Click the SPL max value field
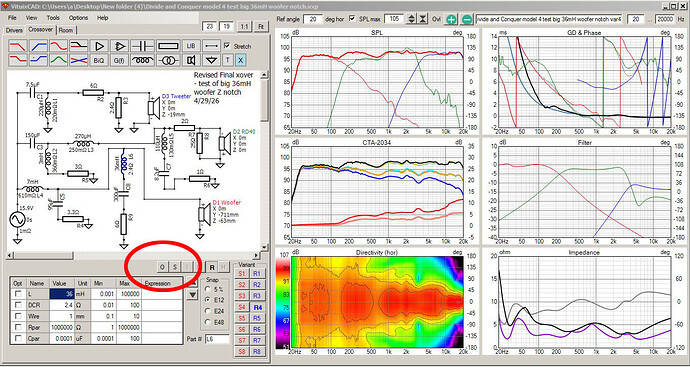690x367 pixels. tap(394, 19)
